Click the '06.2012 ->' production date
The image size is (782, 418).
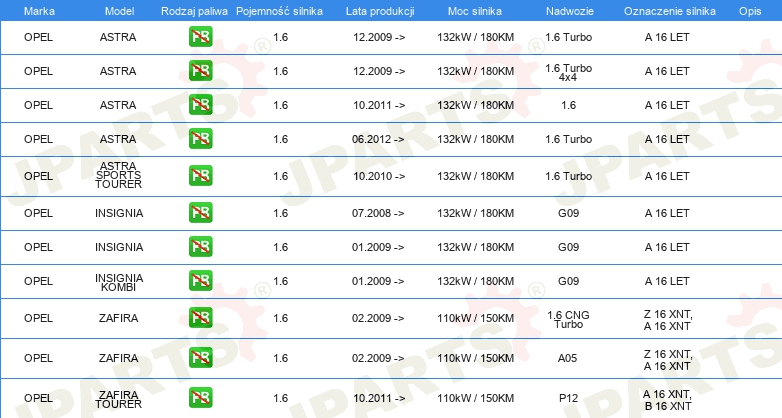point(378,139)
